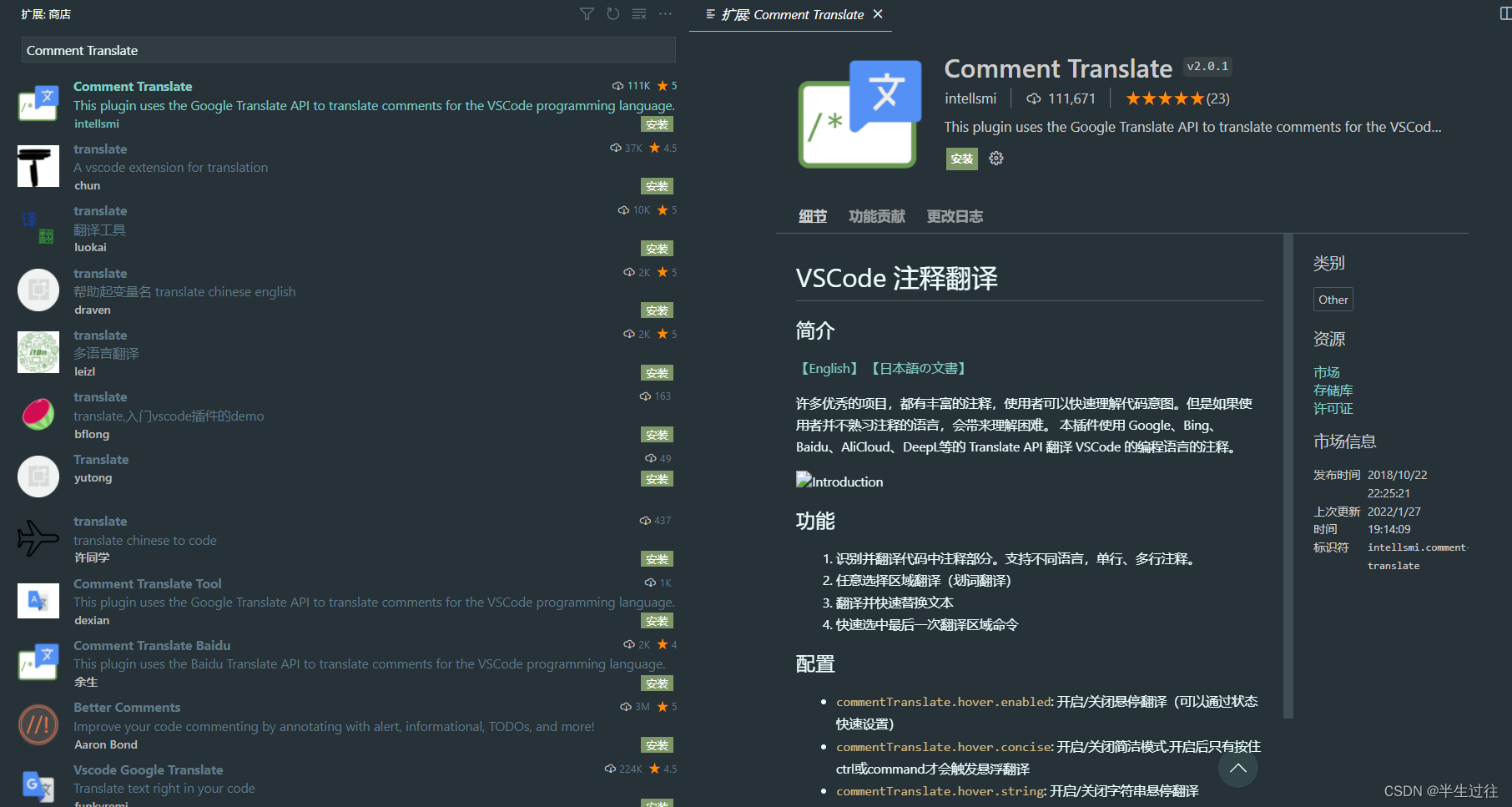The image size is (1512, 807).
Task: Close the Comment Translate editor tab
Action: 878,14
